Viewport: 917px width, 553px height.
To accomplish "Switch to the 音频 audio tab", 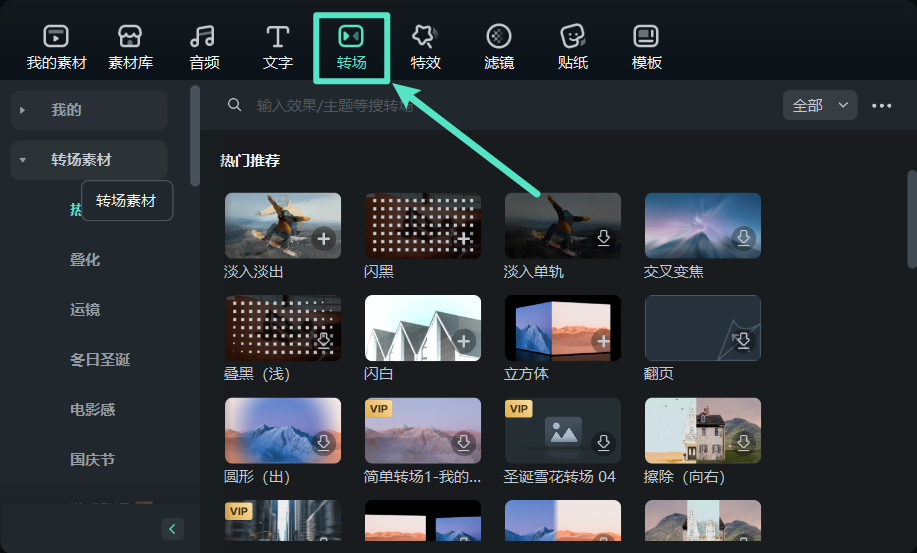I will pyautogui.click(x=204, y=47).
